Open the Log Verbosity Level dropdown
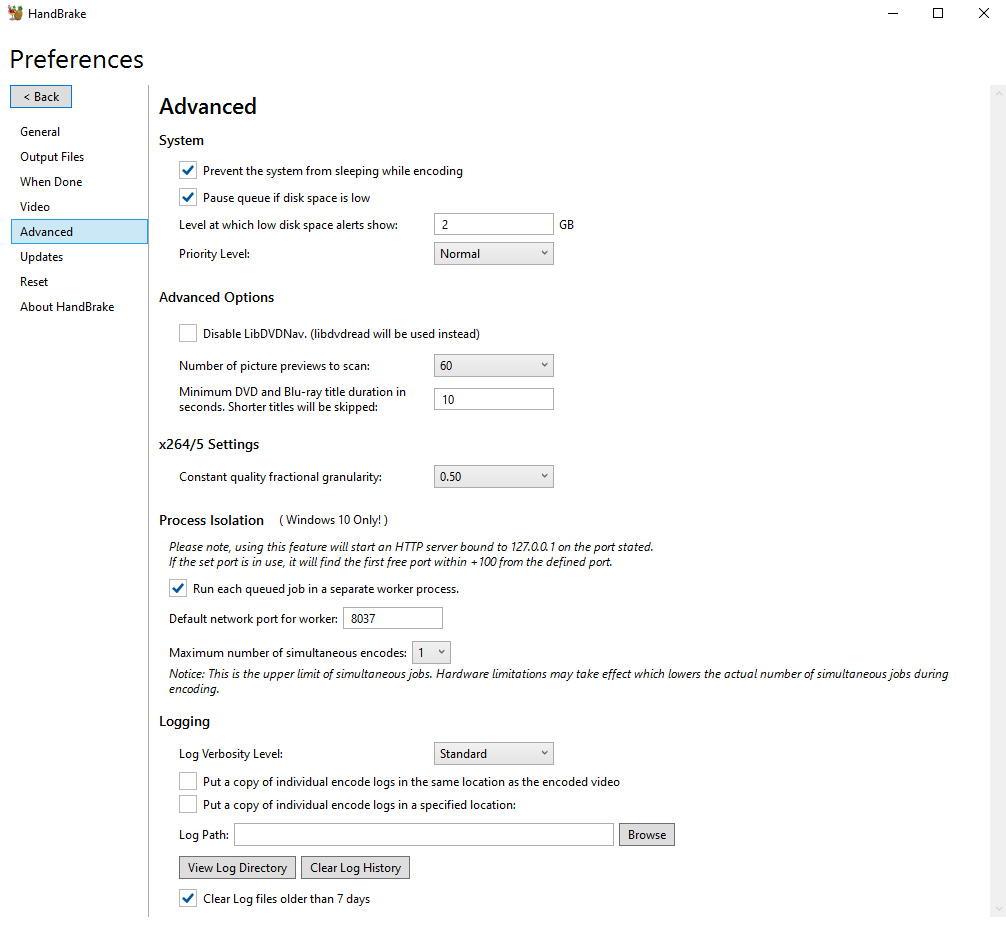Screen dimensions: 1006x927 (x=493, y=754)
